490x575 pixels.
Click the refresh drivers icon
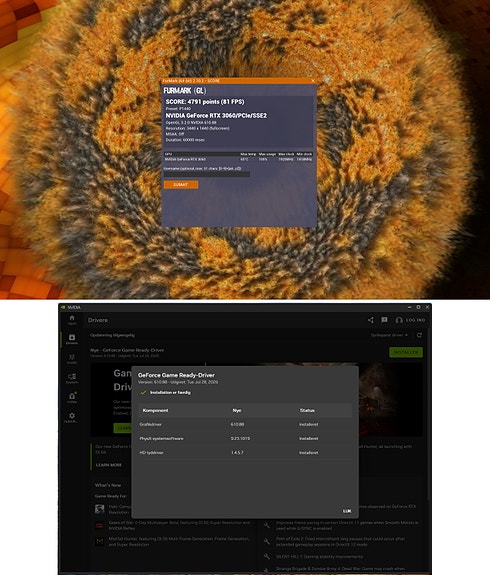419,335
